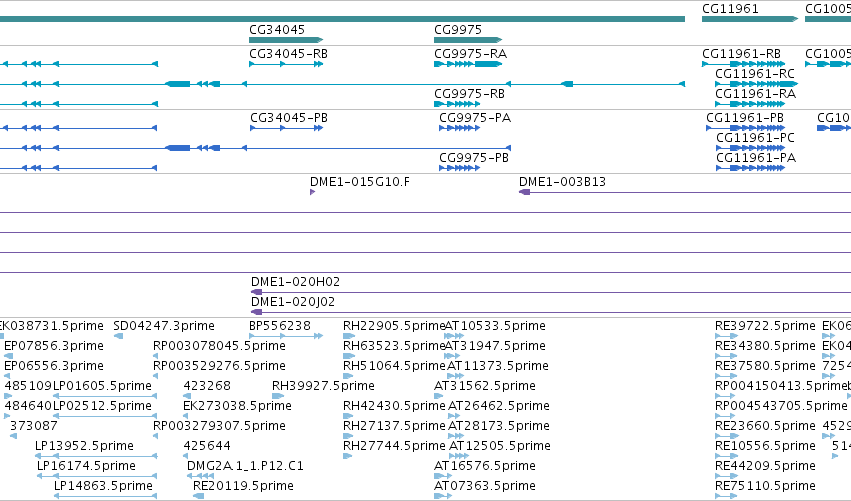This screenshot has height=501, width=851.
Task: Click the CG11961 gene arrow bar
Action: coord(750,19)
